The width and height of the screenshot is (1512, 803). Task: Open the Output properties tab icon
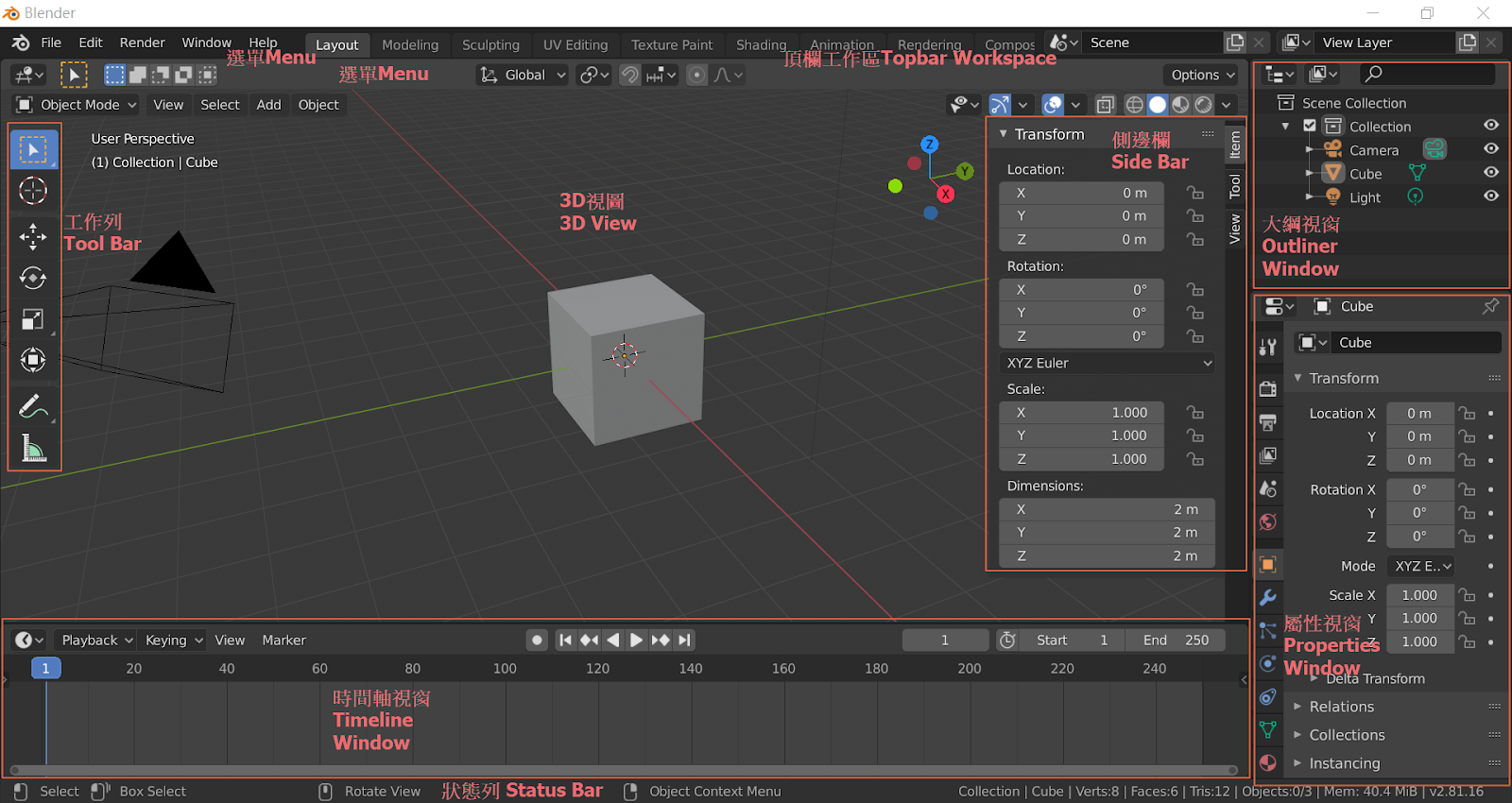[1268, 421]
